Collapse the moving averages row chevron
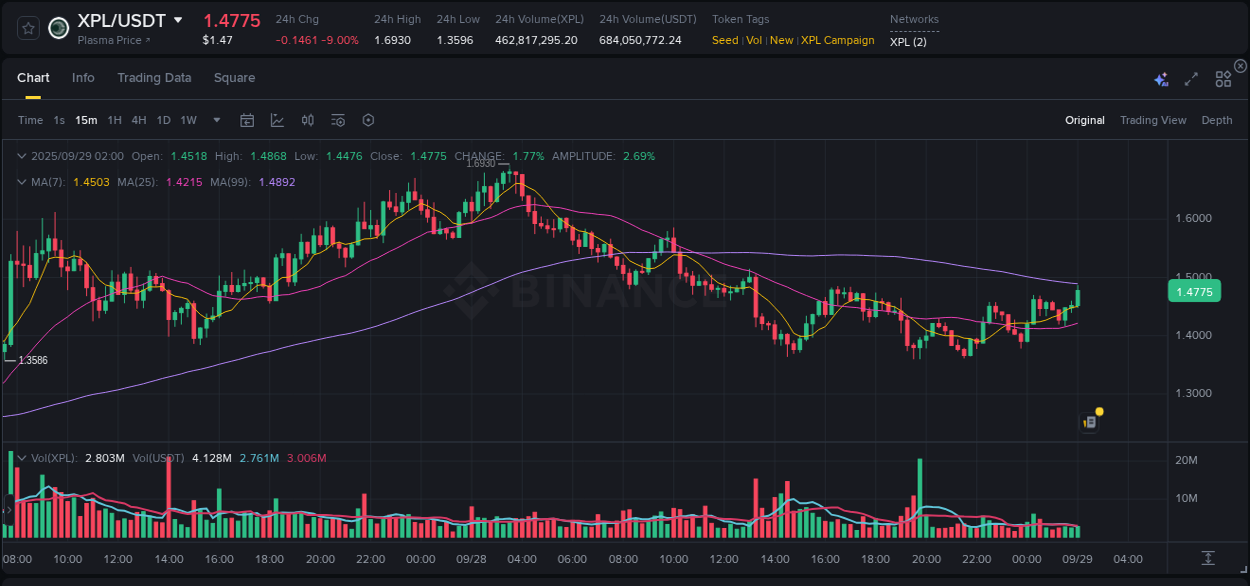 click(x=22, y=182)
